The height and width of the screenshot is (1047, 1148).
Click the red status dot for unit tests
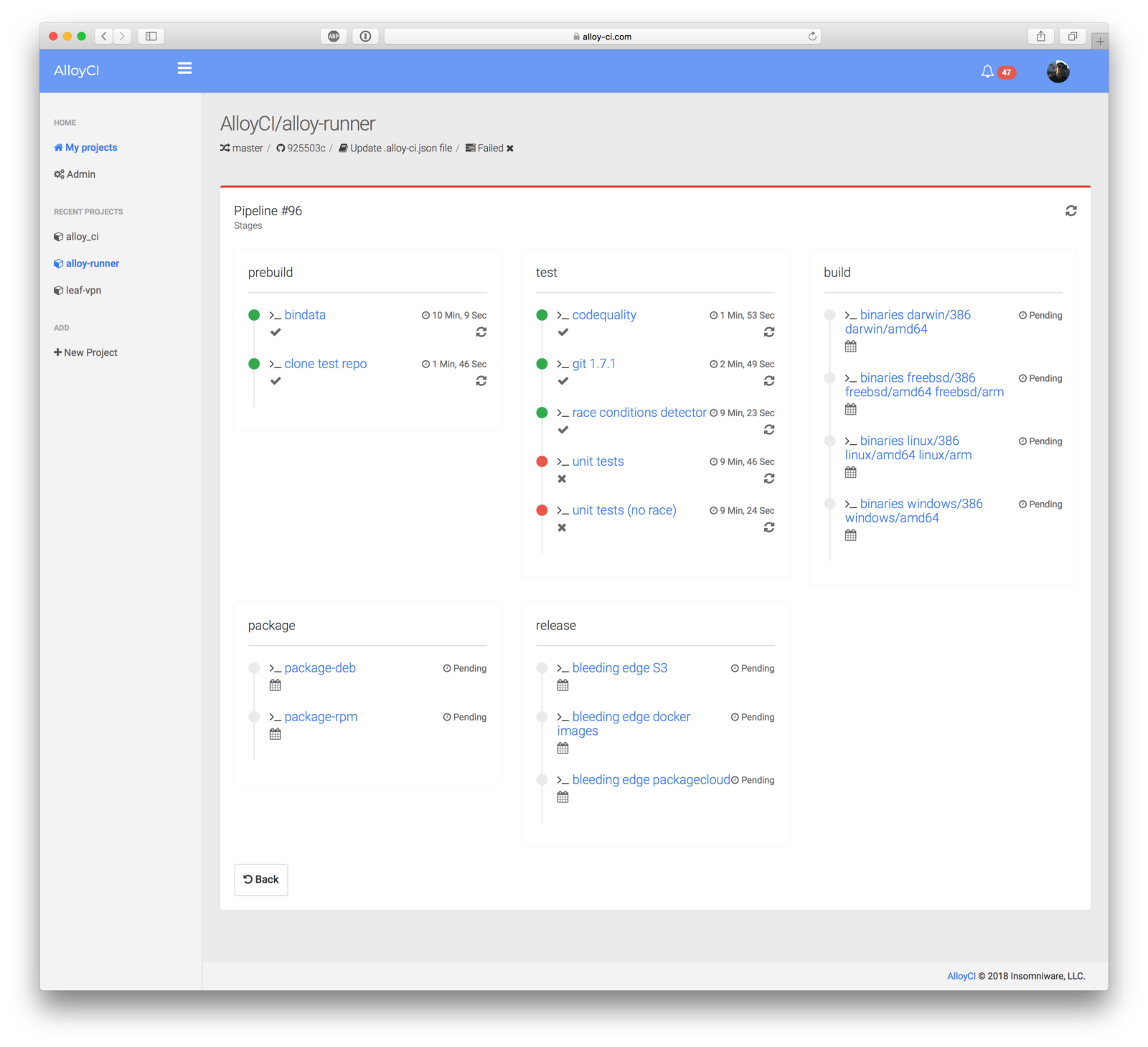pyautogui.click(x=542, y=461)
